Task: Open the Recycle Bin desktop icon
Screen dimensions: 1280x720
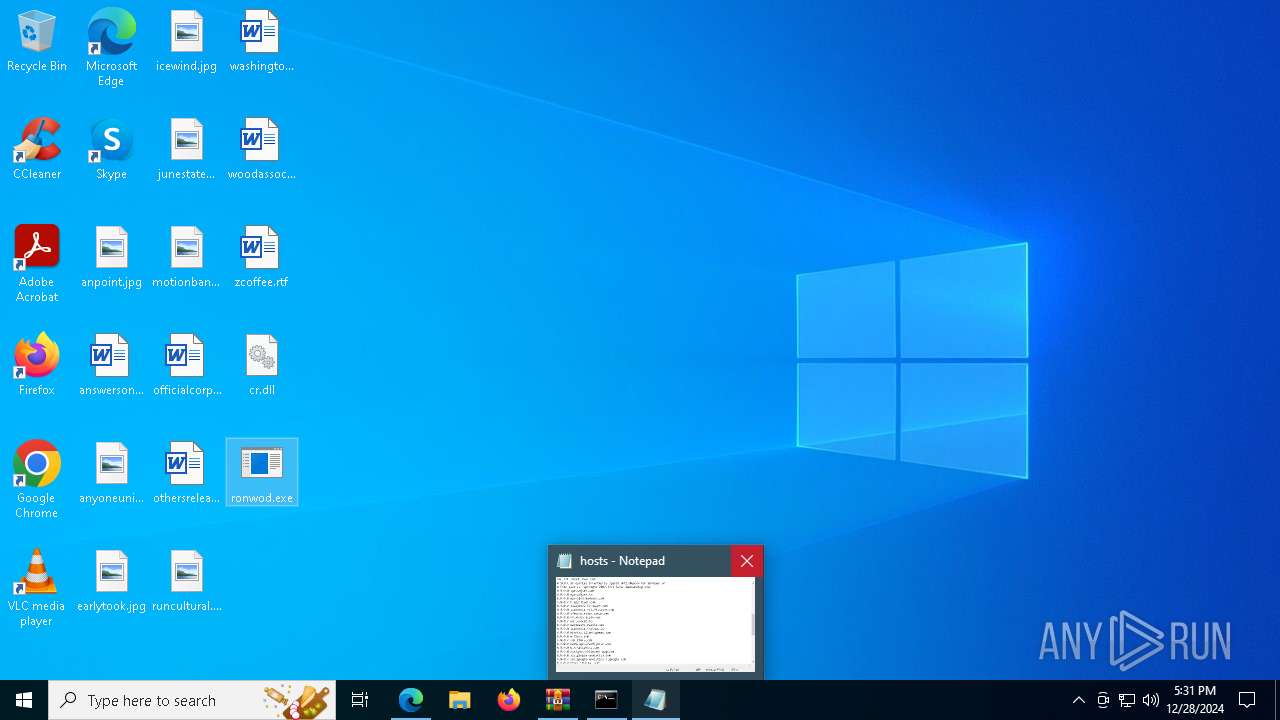Action: pyautogui.click(x=37, y=42)
